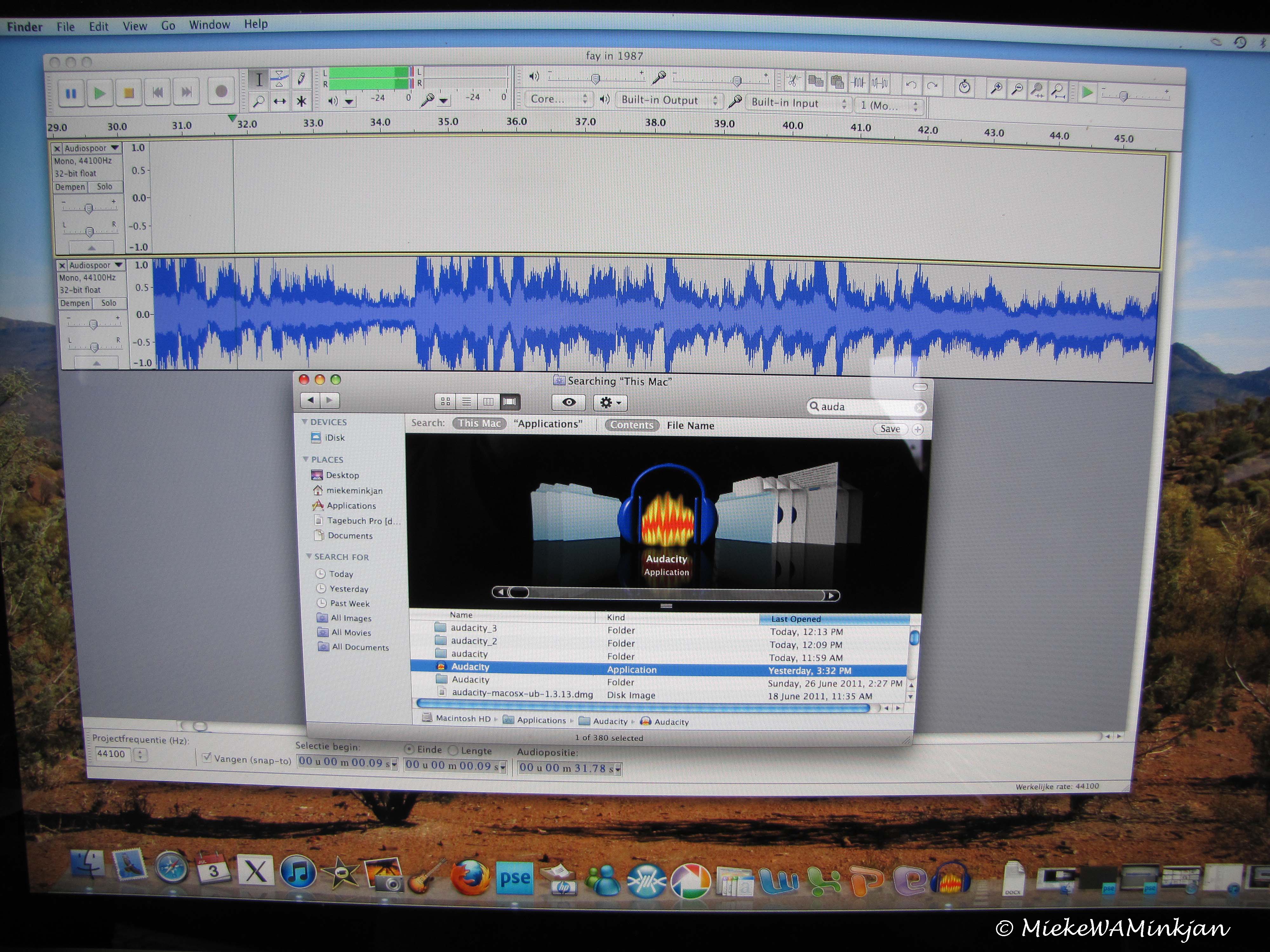Select the Time Shift tool
The width and height of the screenshot is (1270, 952).
(280, 102)
